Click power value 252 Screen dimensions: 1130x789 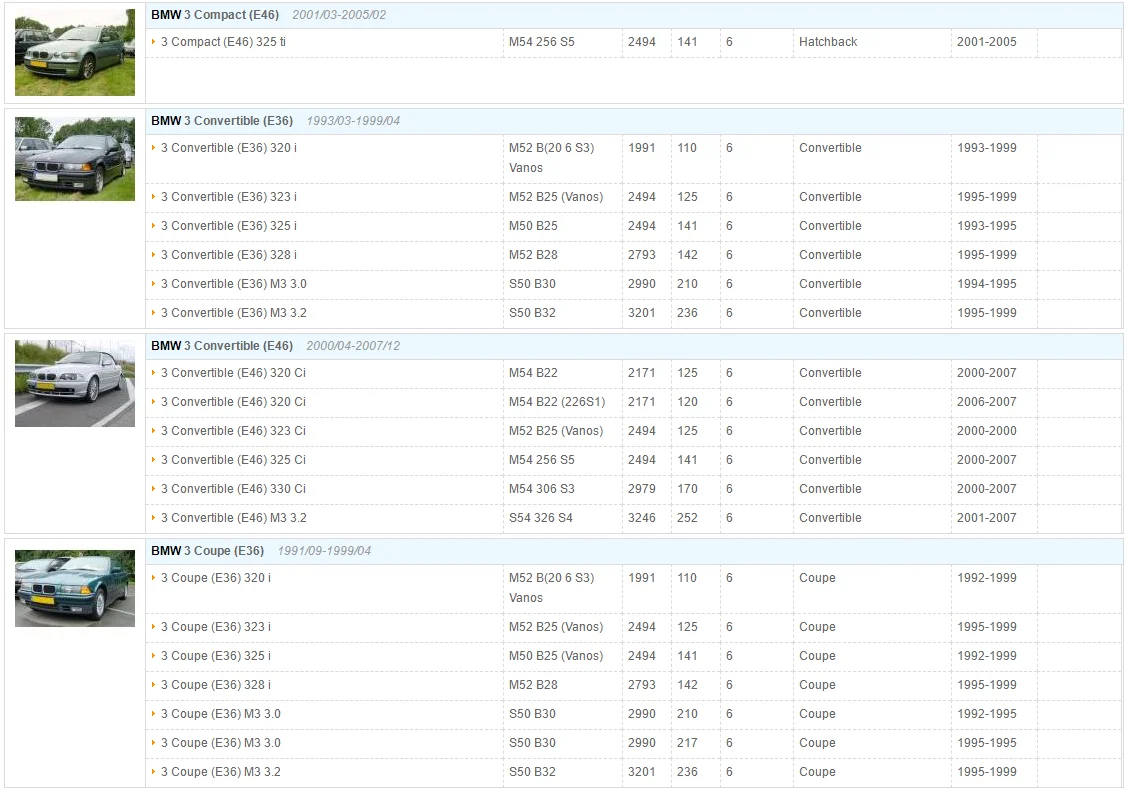[x=688, y=518]
